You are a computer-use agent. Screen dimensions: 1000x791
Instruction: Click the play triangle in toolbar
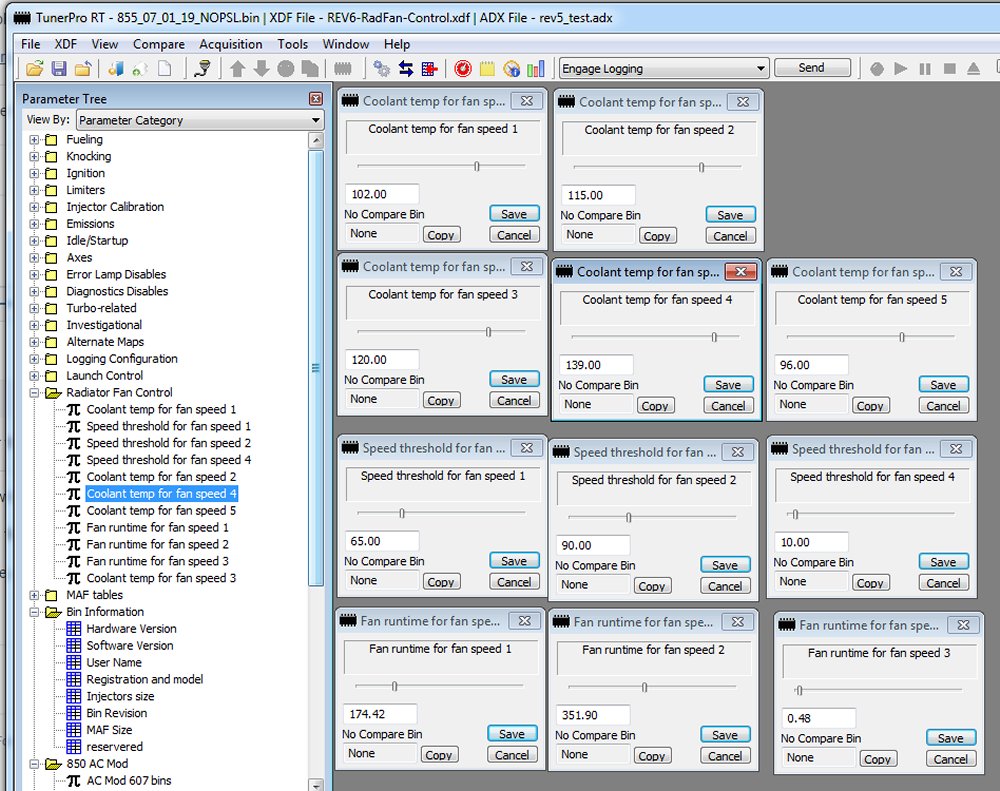click(901, 68)
